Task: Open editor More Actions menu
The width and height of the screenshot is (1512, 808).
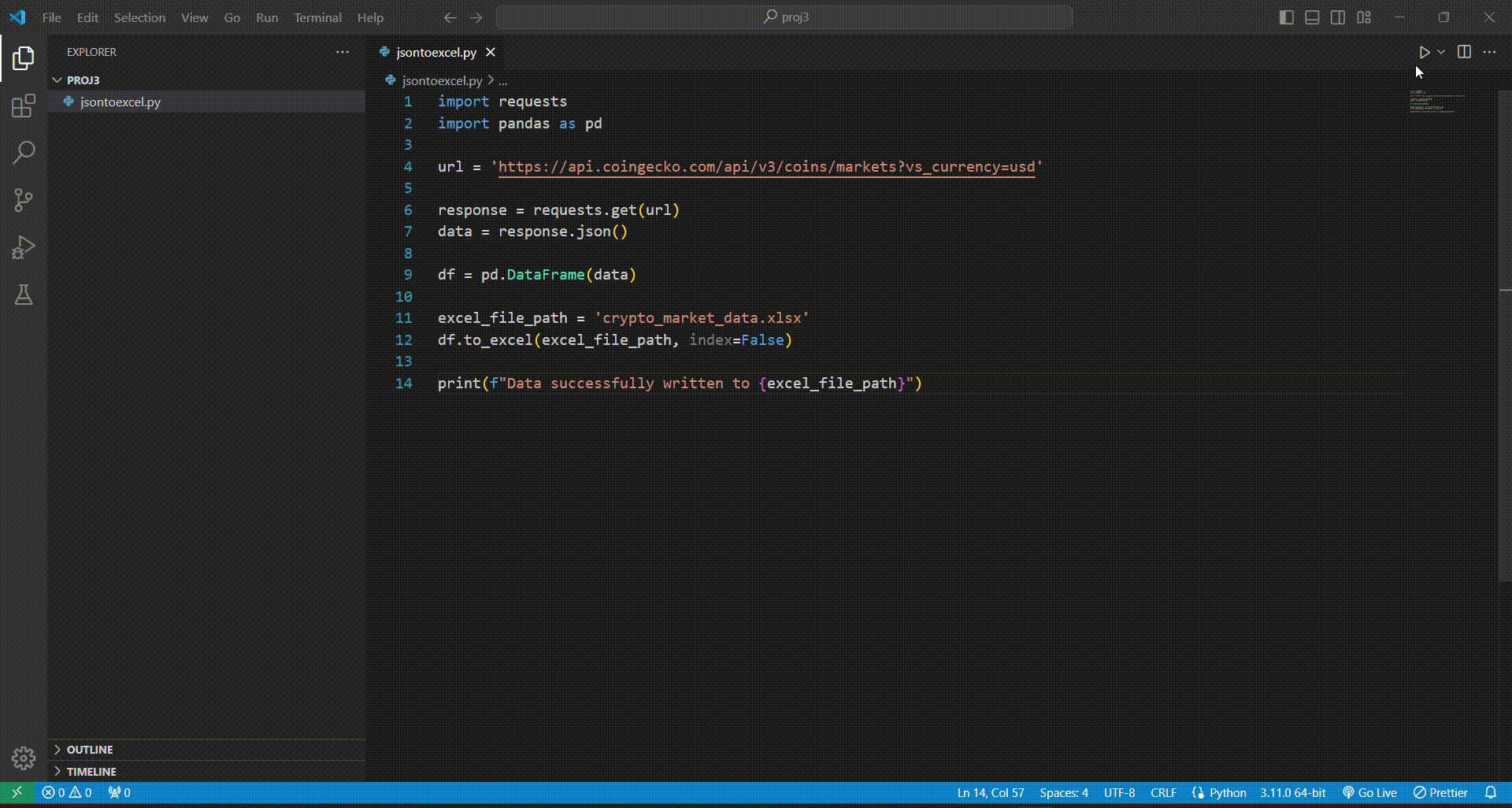Action: pyautogui.click(x=1489, y=52)
